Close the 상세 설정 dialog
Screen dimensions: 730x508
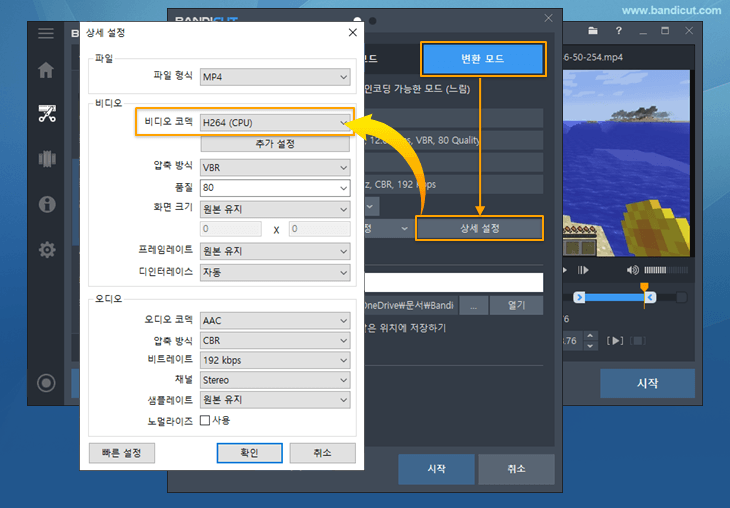click(x=352, y=33)
